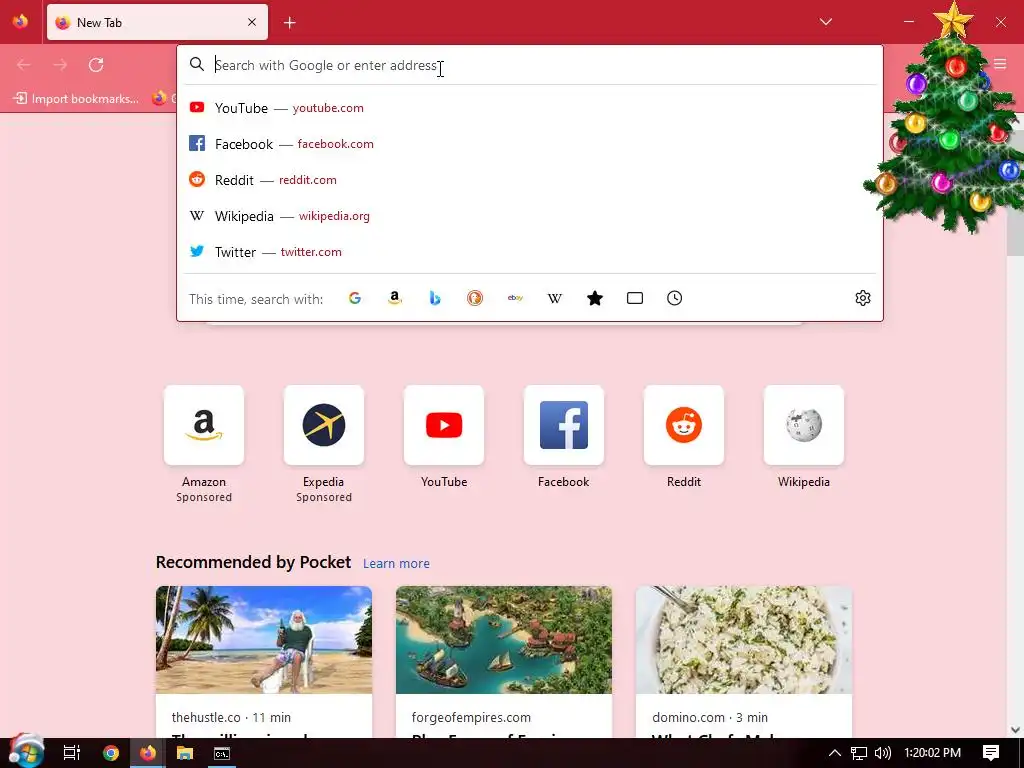1024x768 pixels.
Task: Switch to Firefox taskbar icon
Action: pos(148,753)
